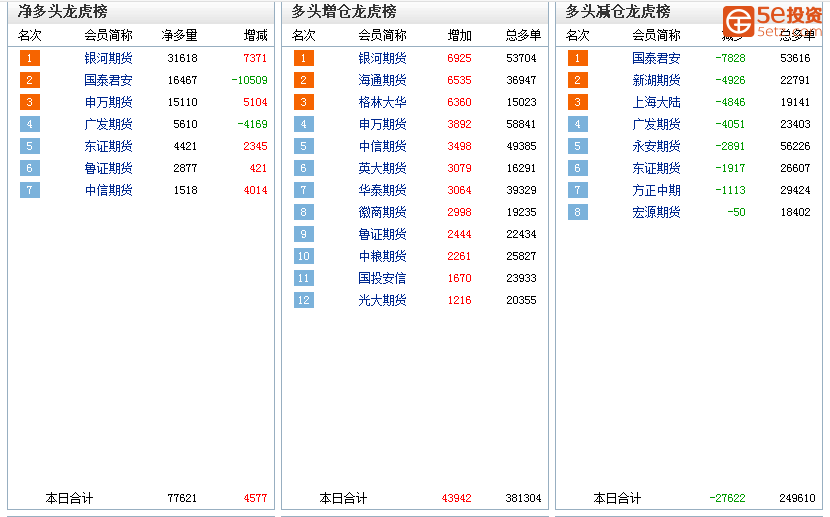
Task: Open 申万期货 in the 多头增仓龙虎榜 list
Action: click(x=382, y=124)
